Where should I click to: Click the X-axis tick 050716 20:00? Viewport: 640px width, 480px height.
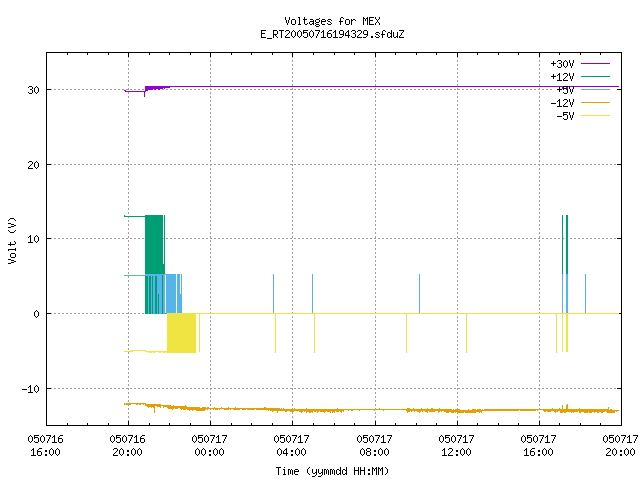click(127, 446)
